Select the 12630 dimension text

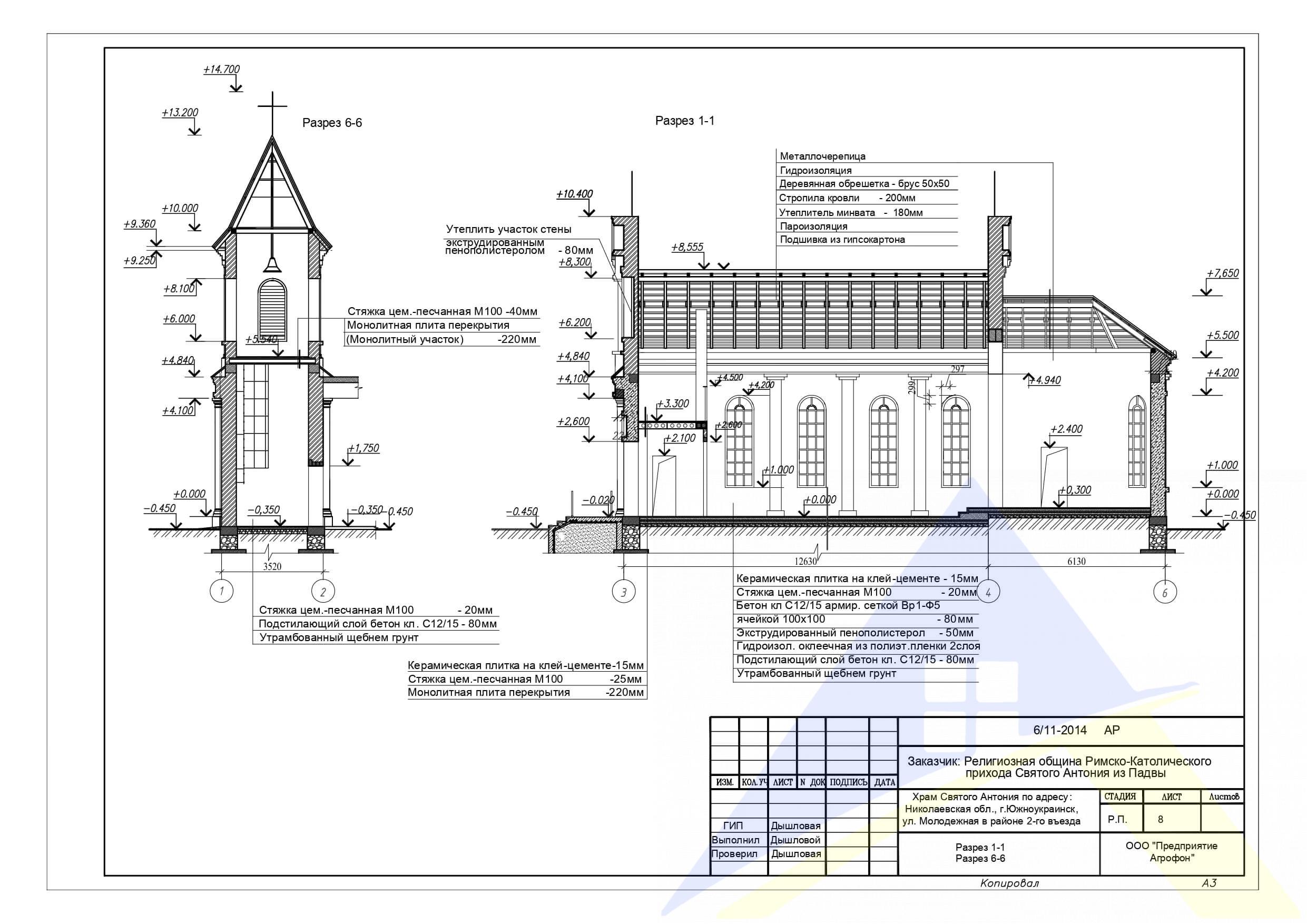click(805, 562)
